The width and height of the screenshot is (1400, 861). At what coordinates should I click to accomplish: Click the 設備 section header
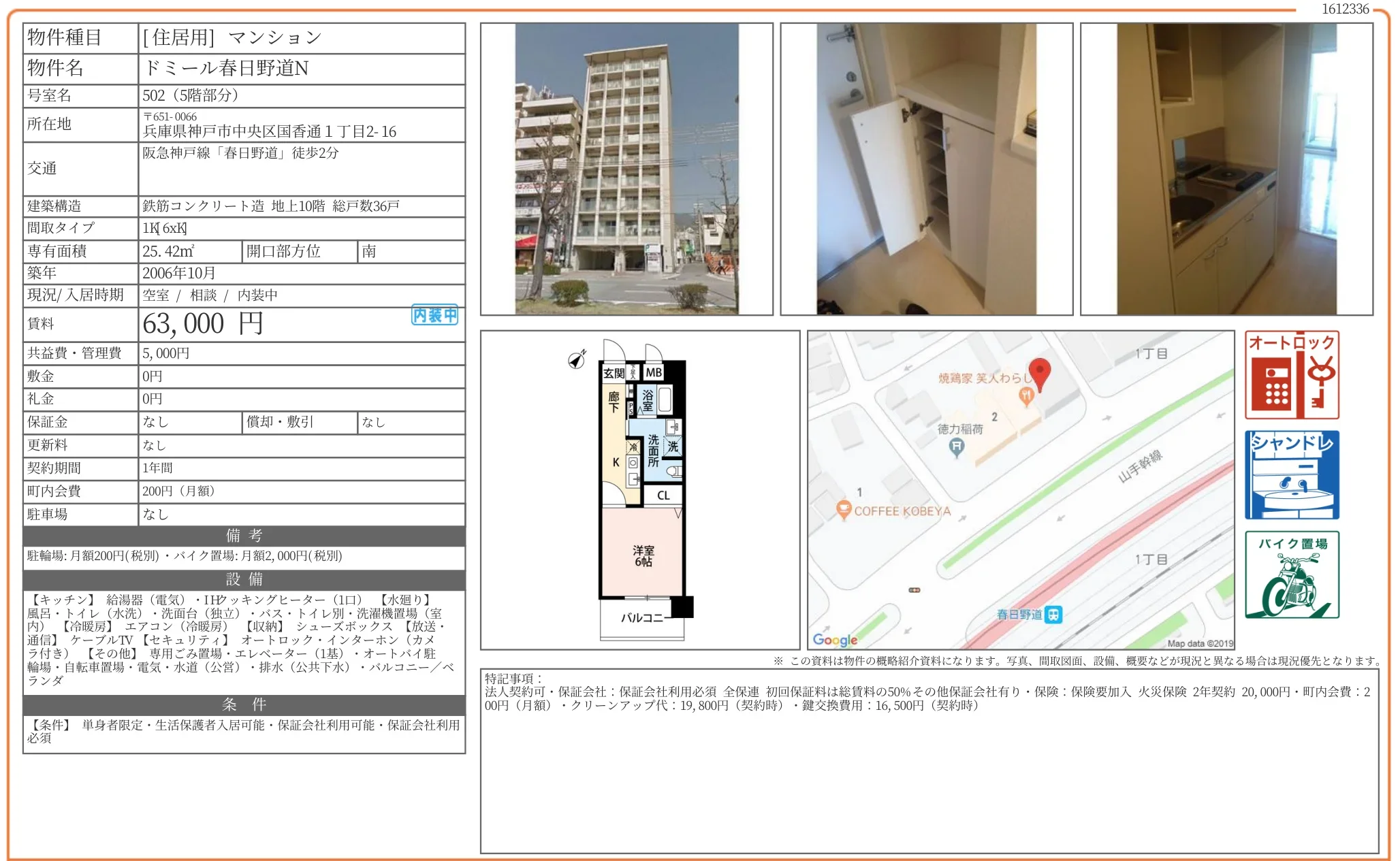[x=244, y=579]
